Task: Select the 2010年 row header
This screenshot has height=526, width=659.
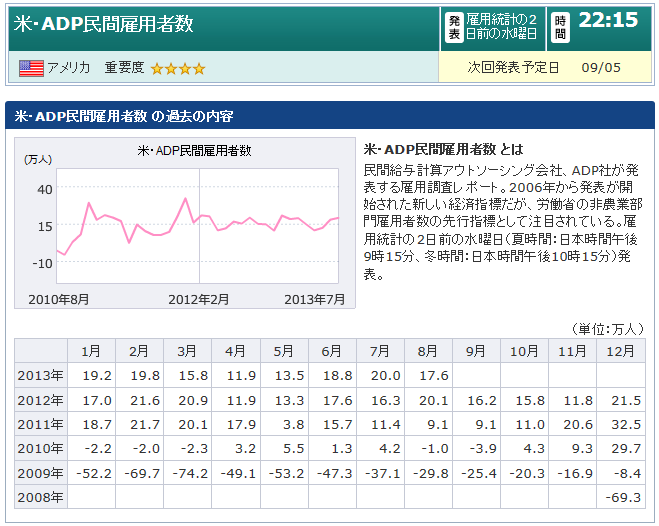Action: point(41,448)
